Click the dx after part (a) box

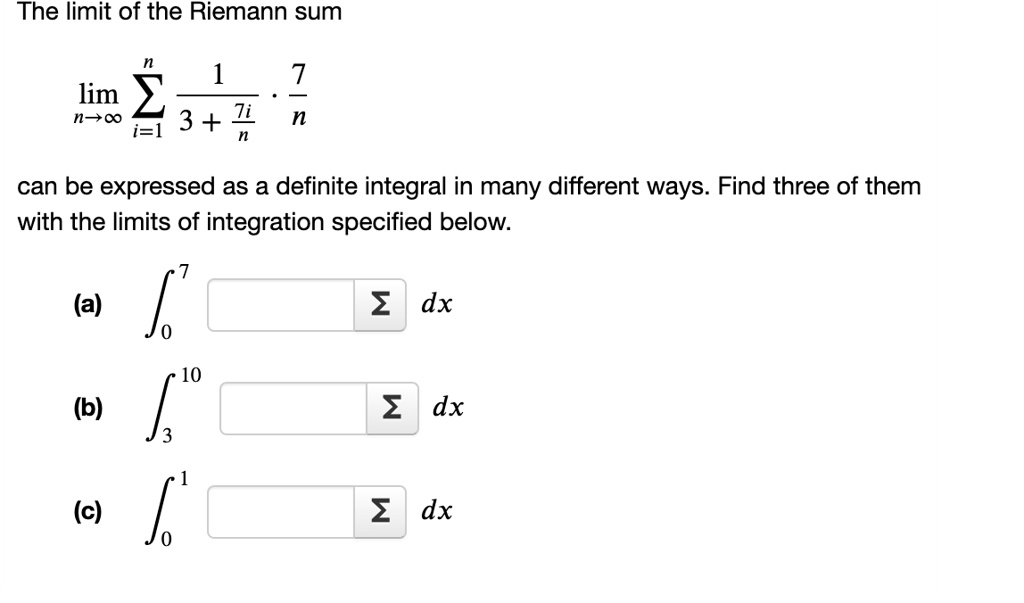click(x=437, y=304)
